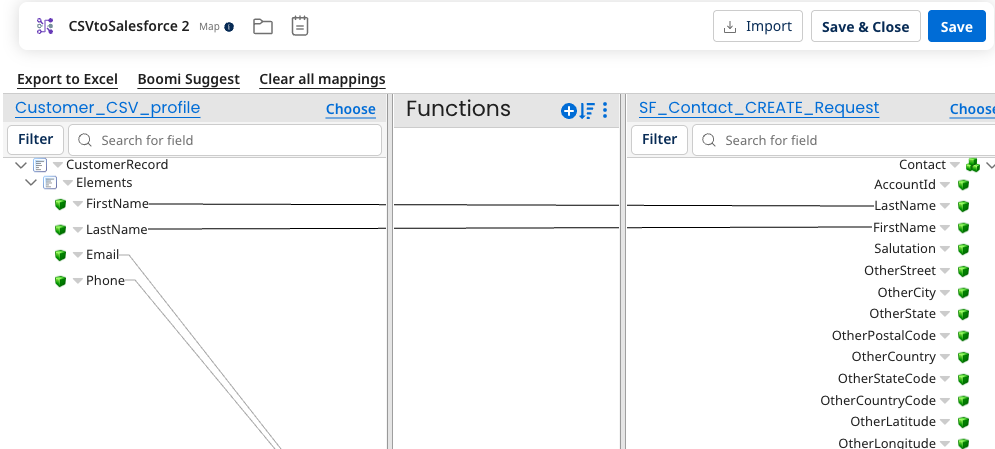Click green cube beside OtherStreet
Screen dimensions: 995x449
coord(963,271)
